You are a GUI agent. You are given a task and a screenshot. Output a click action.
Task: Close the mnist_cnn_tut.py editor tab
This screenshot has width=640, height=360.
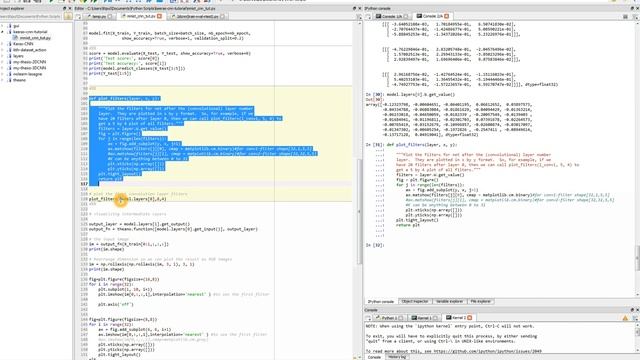click(x=159, y=16)
